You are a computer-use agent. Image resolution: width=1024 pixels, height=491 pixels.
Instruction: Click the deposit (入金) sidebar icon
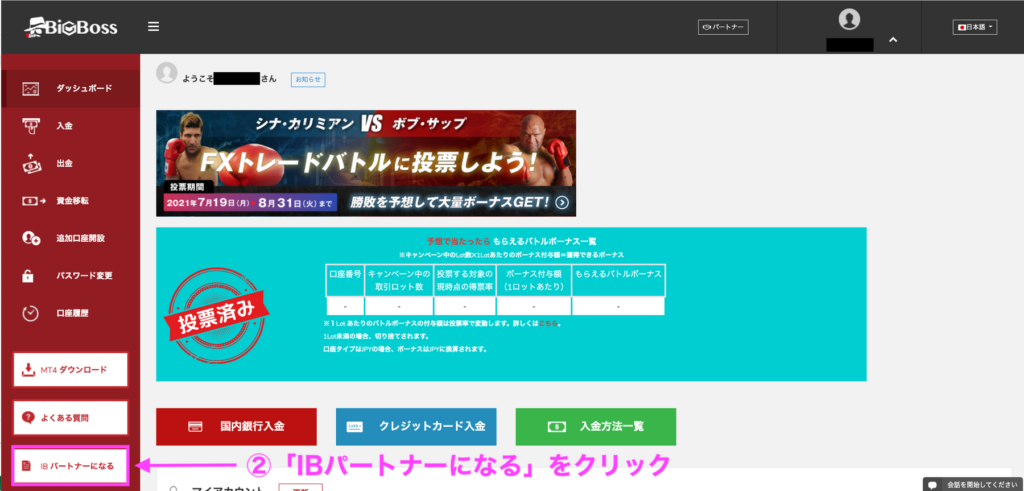pyautogui.click(x=31, y=126)
